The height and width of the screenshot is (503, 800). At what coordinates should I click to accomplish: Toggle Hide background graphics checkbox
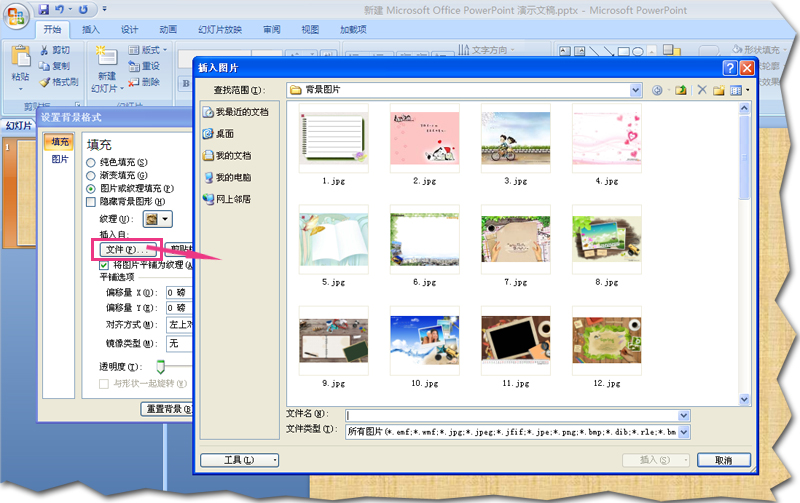[x=91, y=202]
